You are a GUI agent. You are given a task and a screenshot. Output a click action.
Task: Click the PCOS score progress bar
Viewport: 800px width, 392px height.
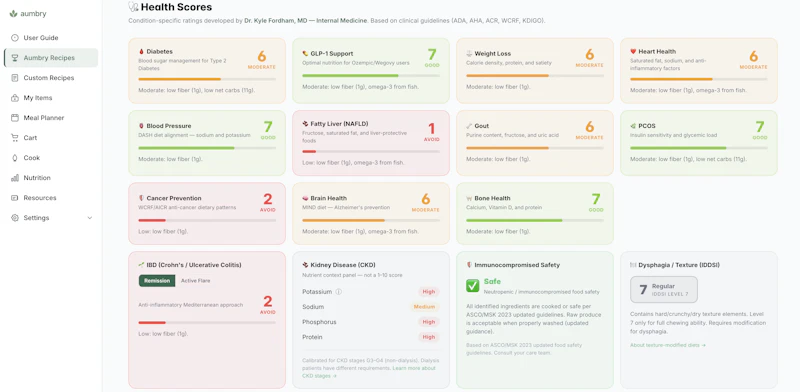[x=699, y=148]
